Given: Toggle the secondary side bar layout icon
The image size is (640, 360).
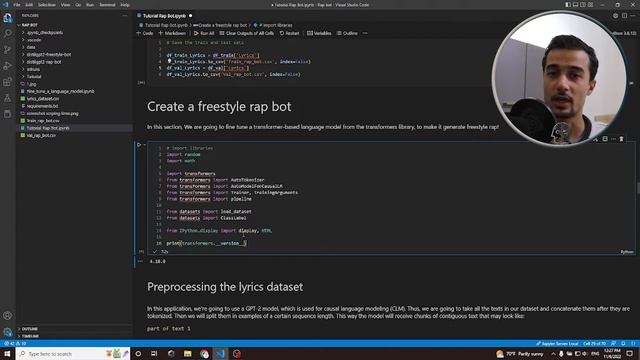Looking at the screenshot, I should (583, 4).
